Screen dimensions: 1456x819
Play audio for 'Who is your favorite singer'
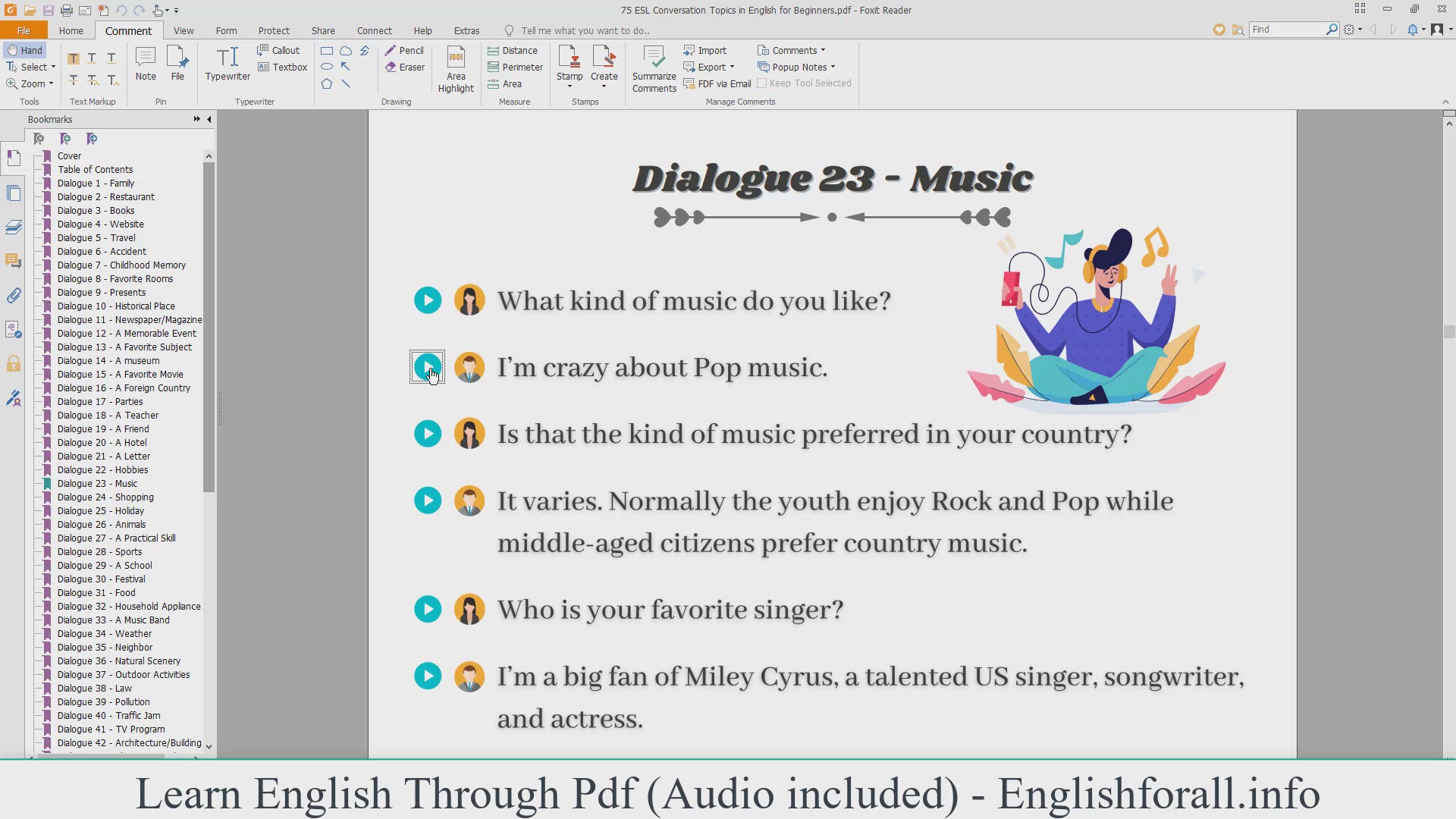[428, 610]
